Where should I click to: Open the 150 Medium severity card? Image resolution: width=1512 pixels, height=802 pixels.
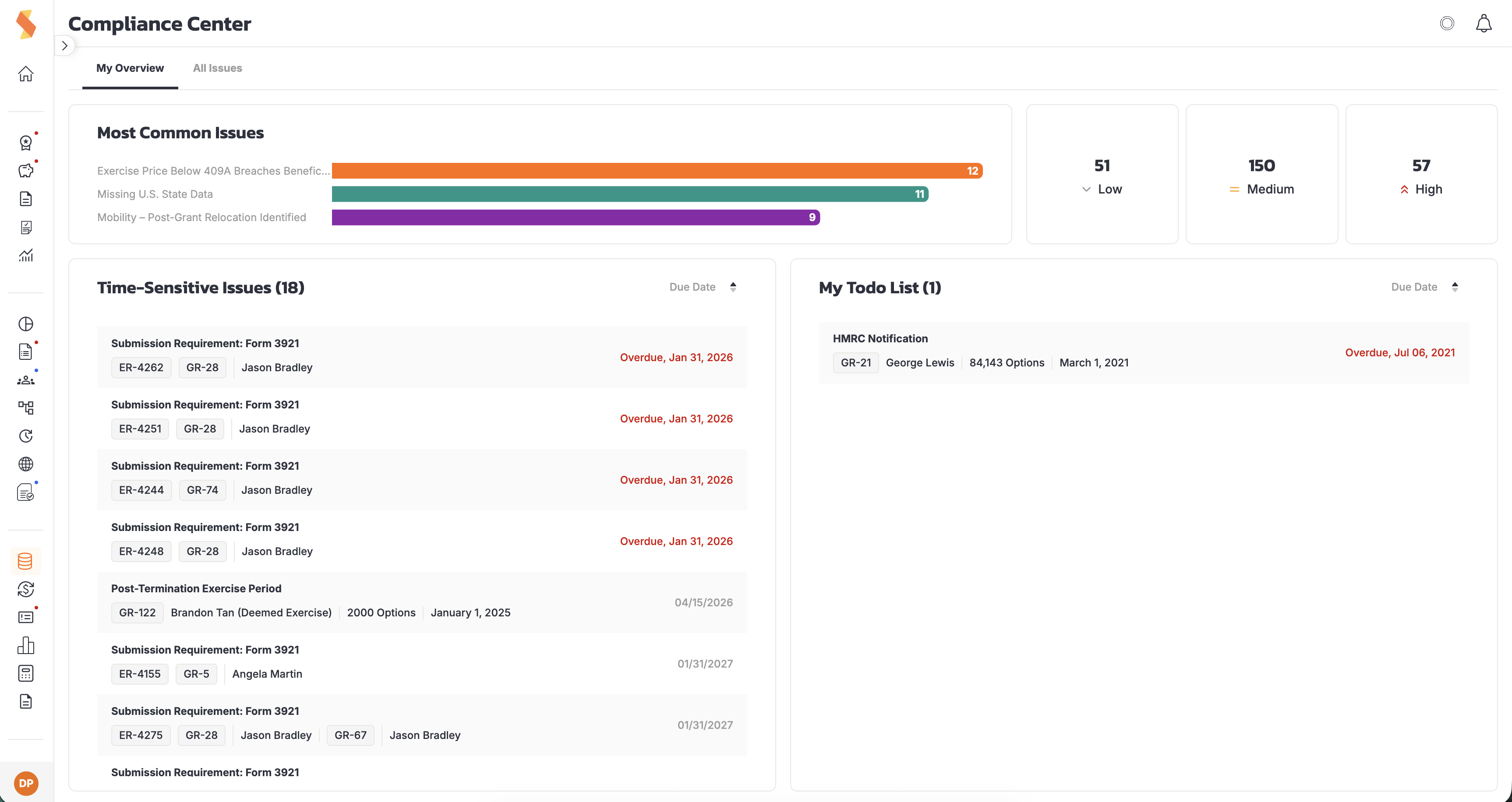(1261, 174)
